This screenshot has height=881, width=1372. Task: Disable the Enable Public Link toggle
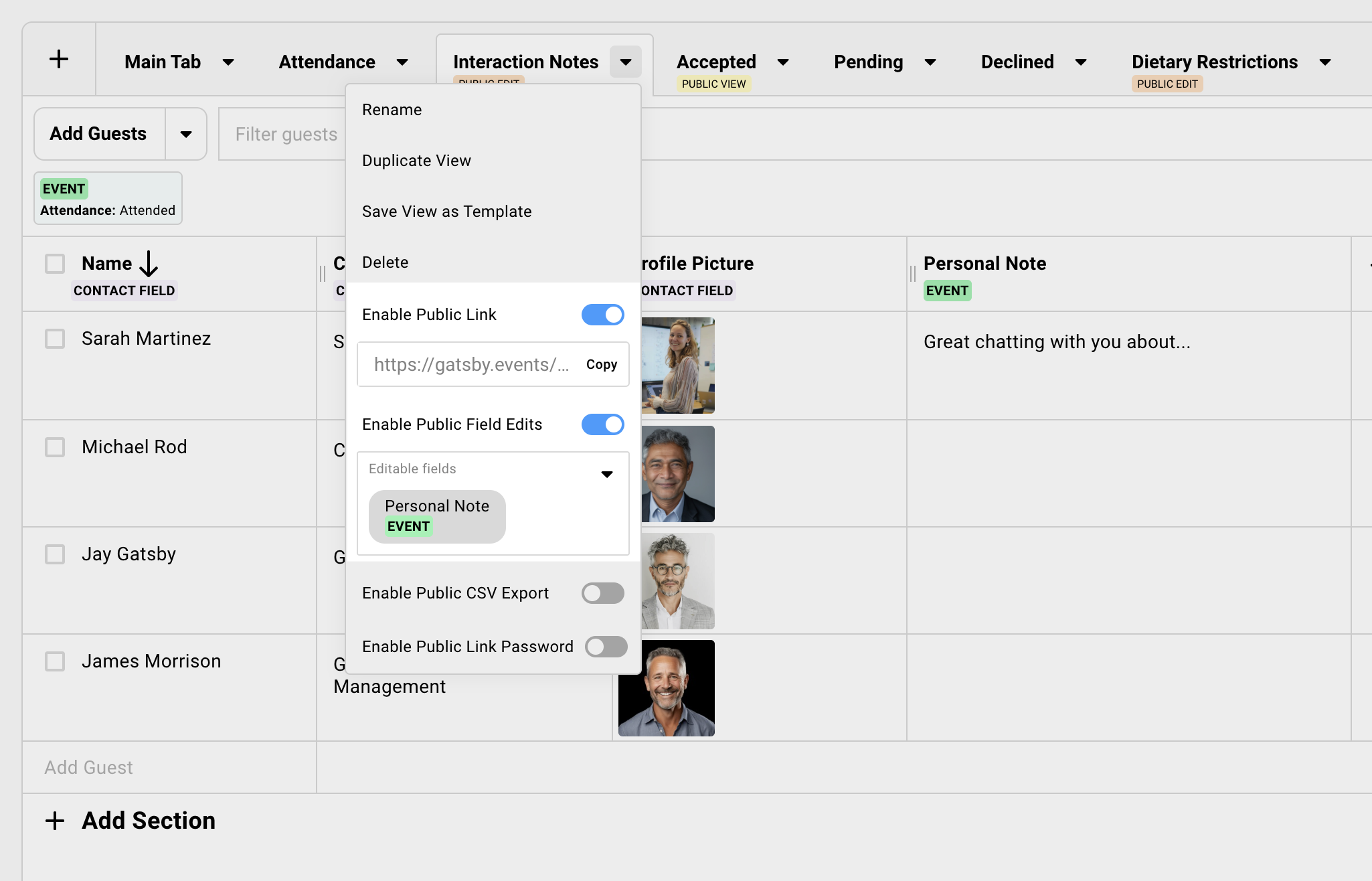pyautogui.click(x=602, y=315)
